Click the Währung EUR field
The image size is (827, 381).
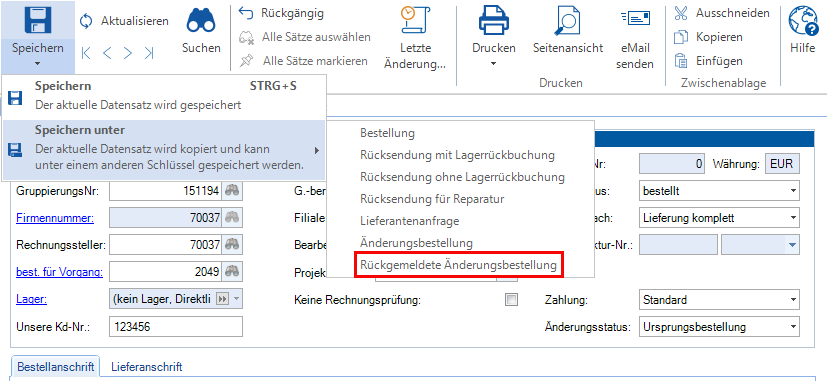pos(782,164)
